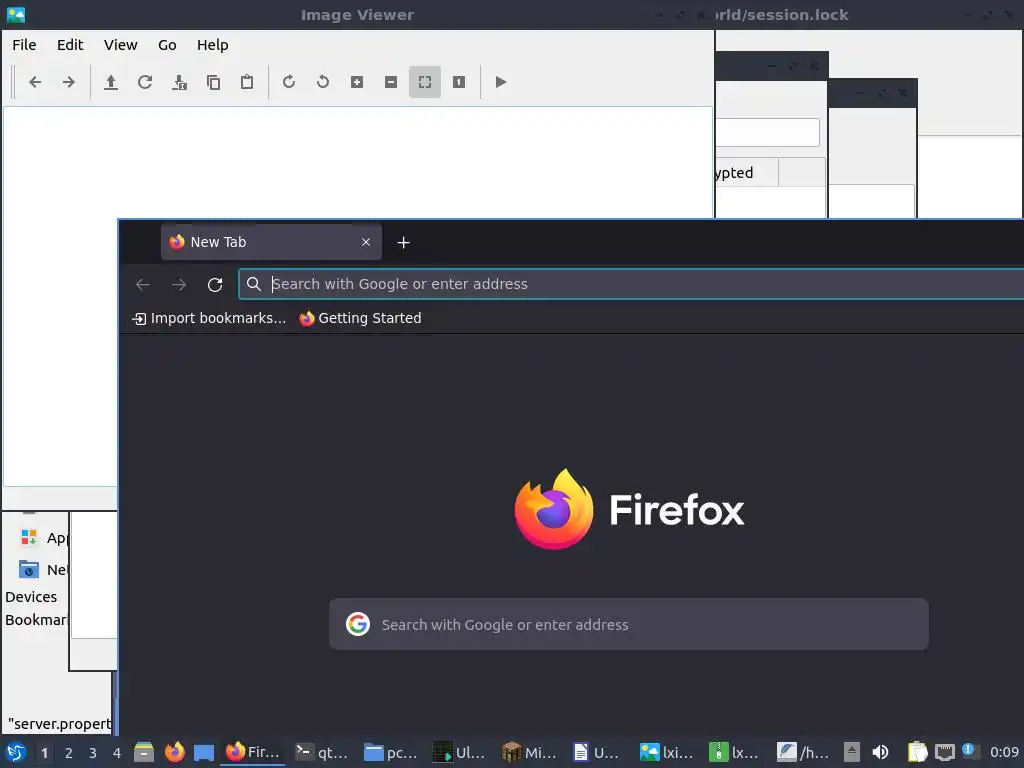Click the Network folder icon in file manager sidebar
Image resolution: width=1024 pixels, height=768 pixels.
tap(29, 569)
